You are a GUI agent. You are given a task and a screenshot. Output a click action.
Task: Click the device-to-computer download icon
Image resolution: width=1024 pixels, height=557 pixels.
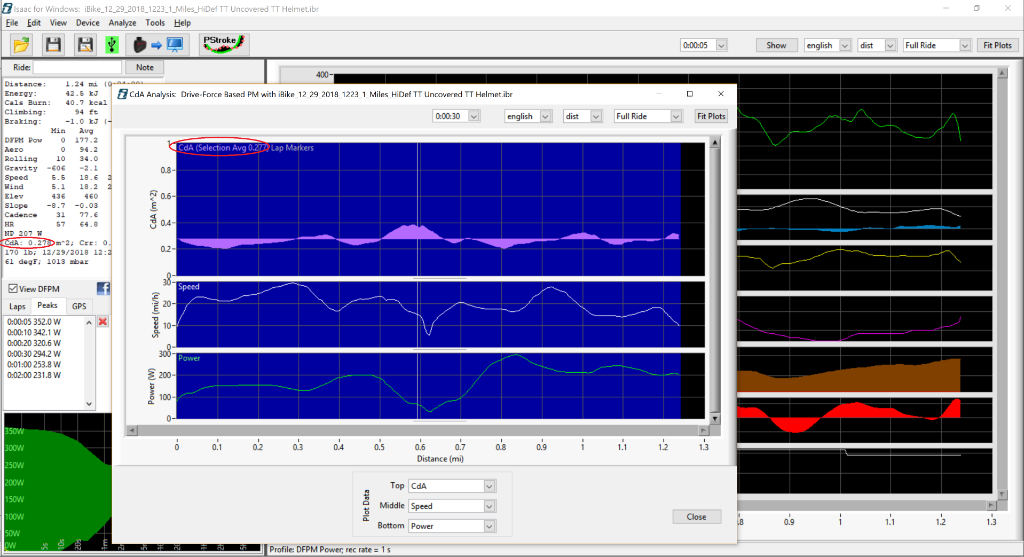tap(159, 45)
